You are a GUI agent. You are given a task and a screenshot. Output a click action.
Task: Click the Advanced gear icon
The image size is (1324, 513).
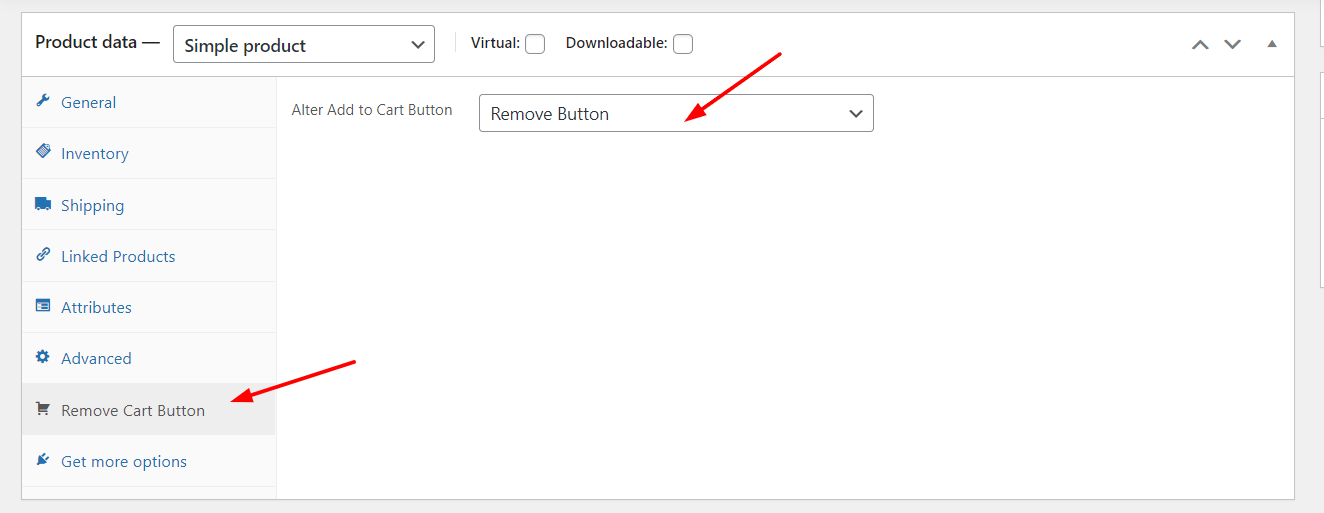43,357
